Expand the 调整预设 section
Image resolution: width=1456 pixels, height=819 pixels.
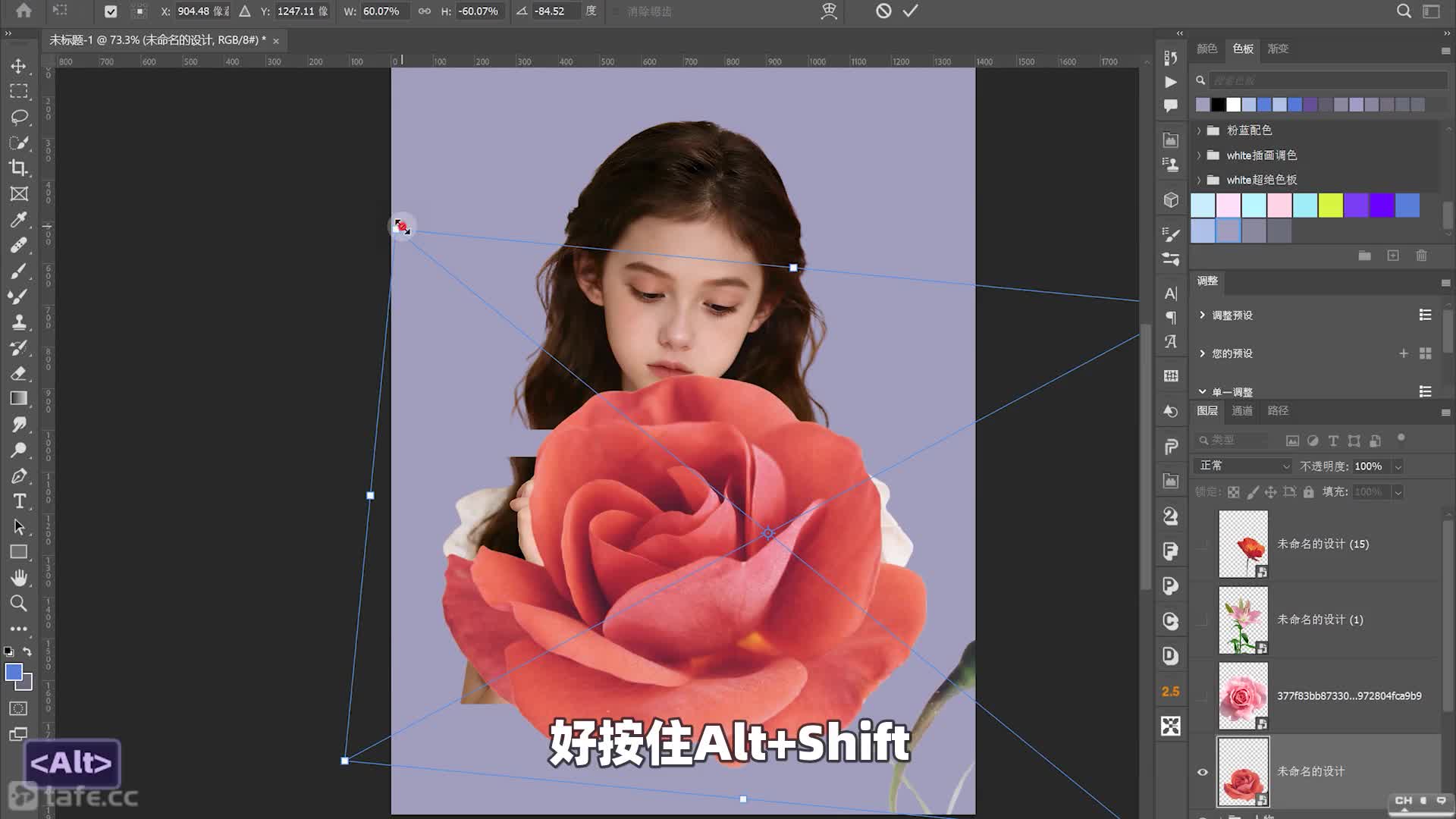click(x=1202, y=315)
